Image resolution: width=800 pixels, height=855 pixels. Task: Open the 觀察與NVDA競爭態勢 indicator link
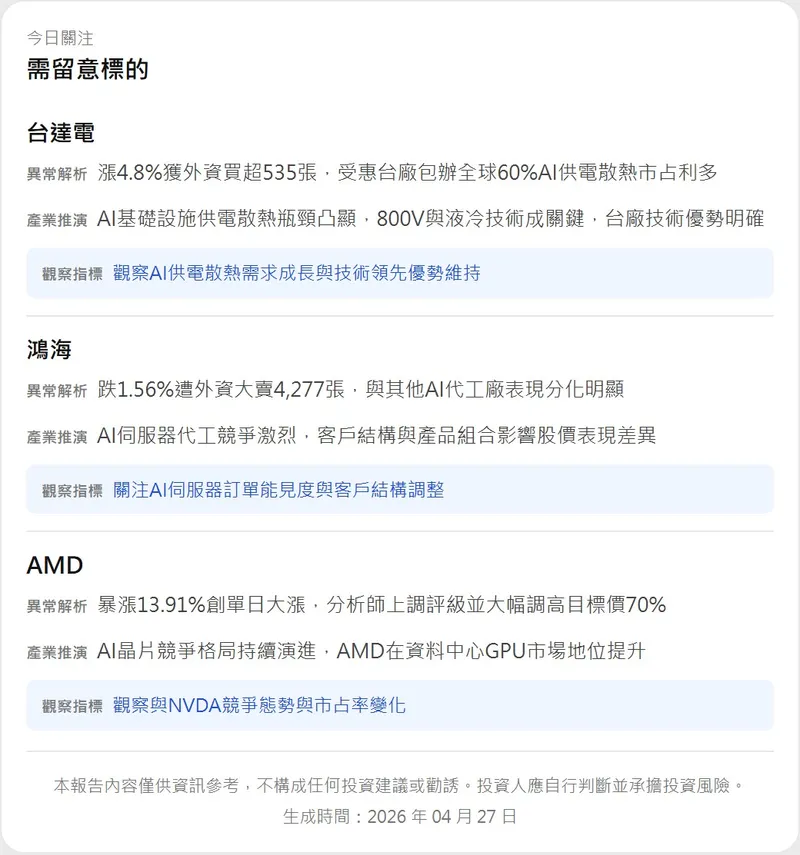[259, 706]
